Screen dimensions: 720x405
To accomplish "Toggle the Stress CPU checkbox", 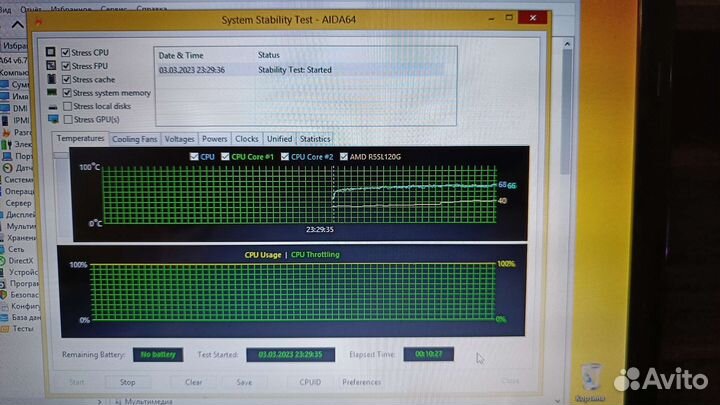I will pos(66,52).
